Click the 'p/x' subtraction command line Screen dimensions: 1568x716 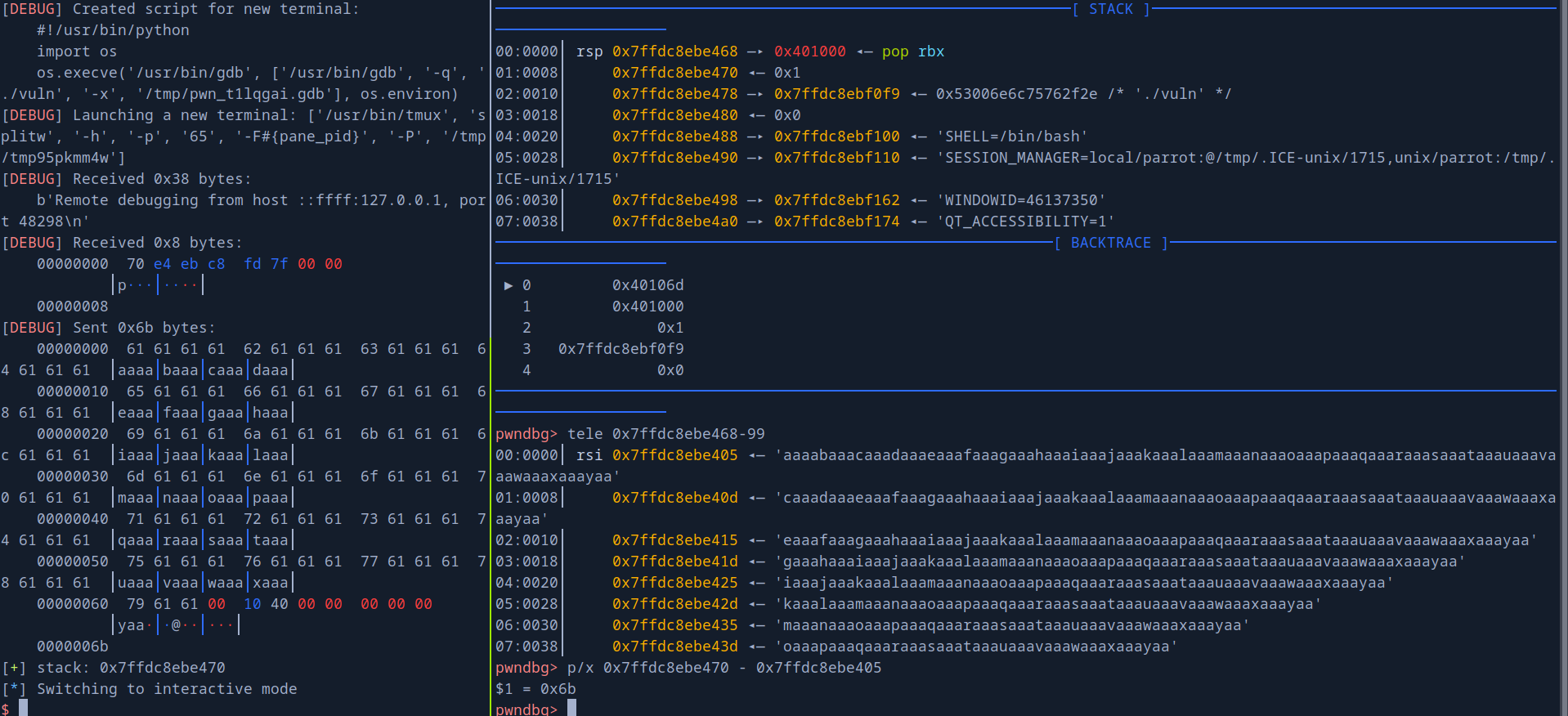(x=724, y=668)
